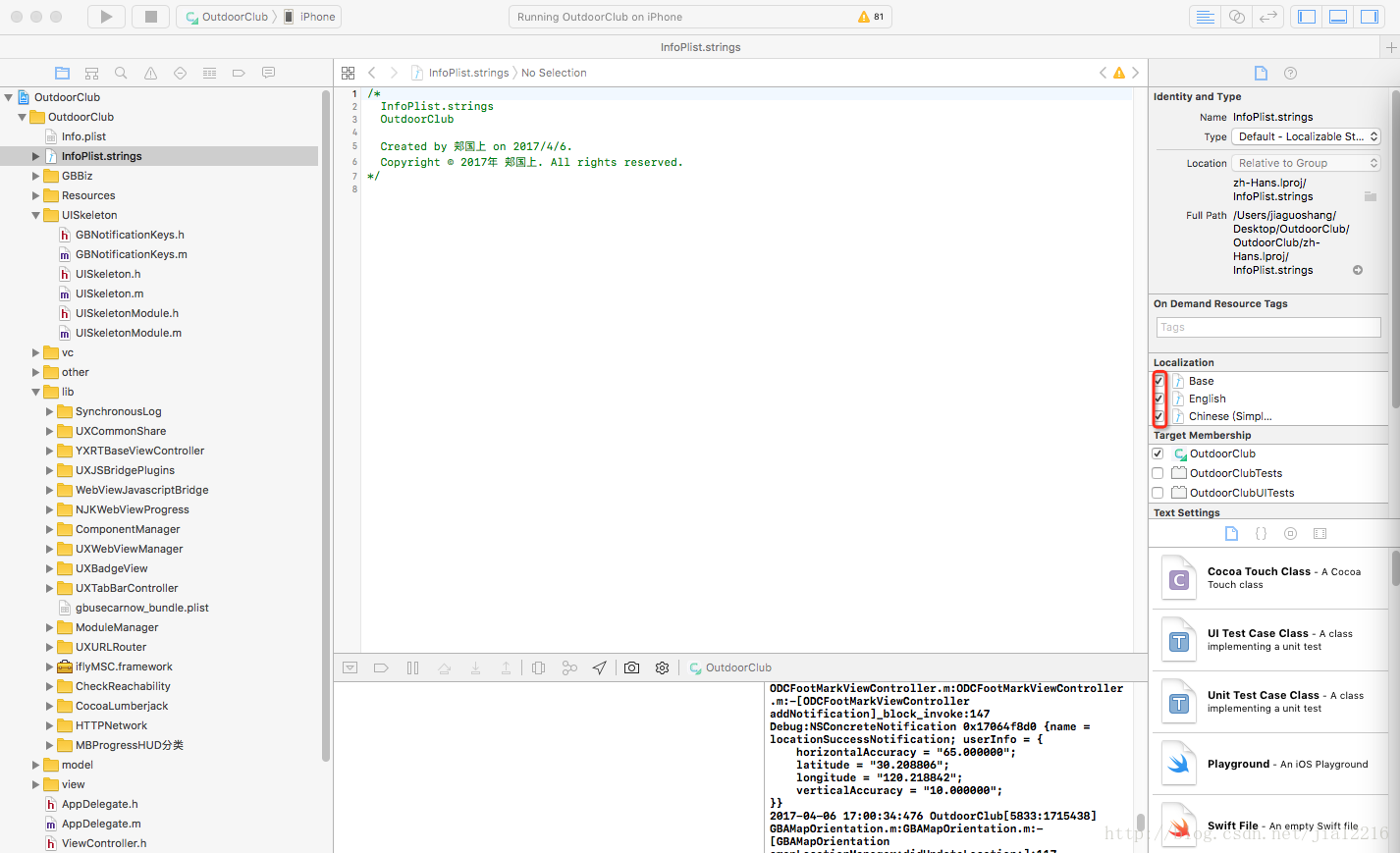
Task: Open the Debug Memory Graph
Action: pos(569,667)
